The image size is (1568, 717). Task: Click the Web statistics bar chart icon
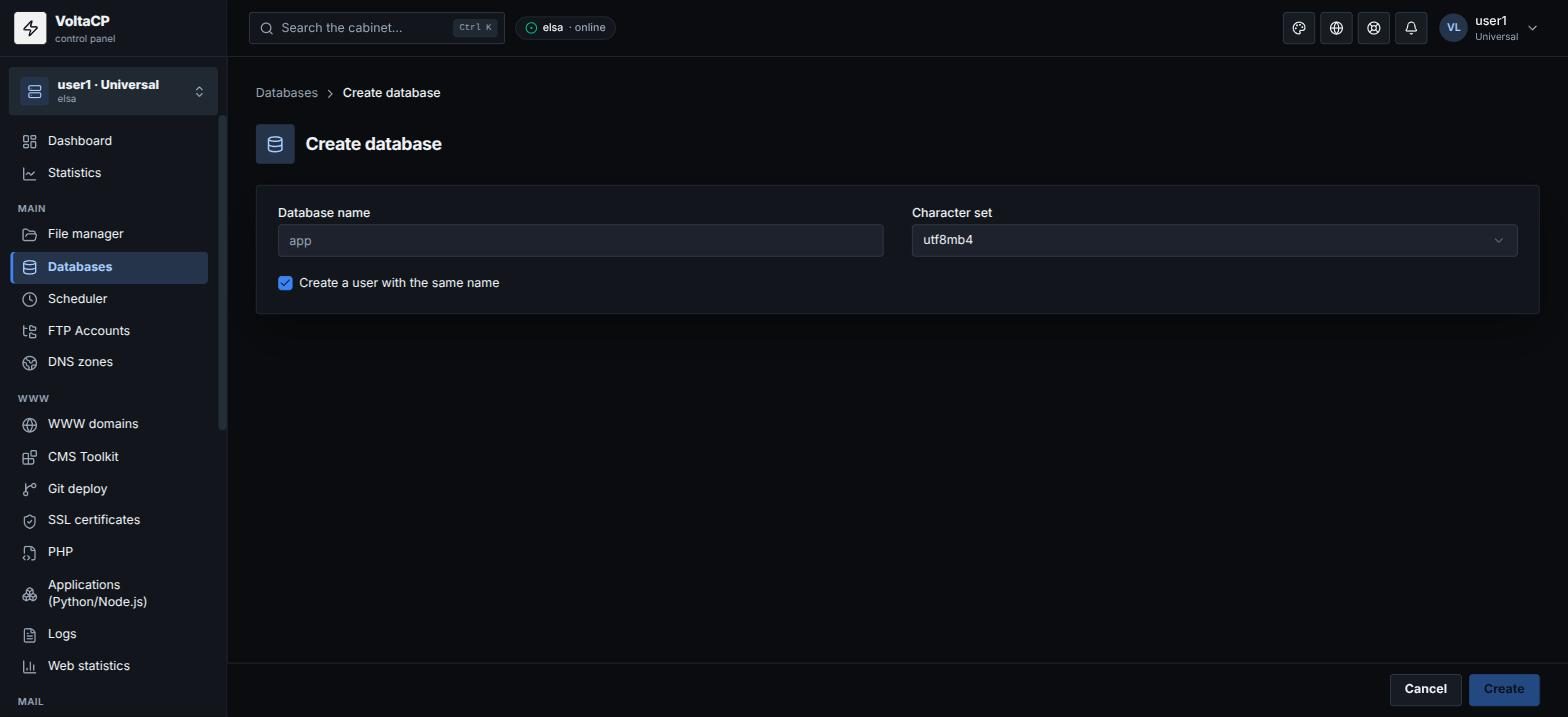pos(30,666)
